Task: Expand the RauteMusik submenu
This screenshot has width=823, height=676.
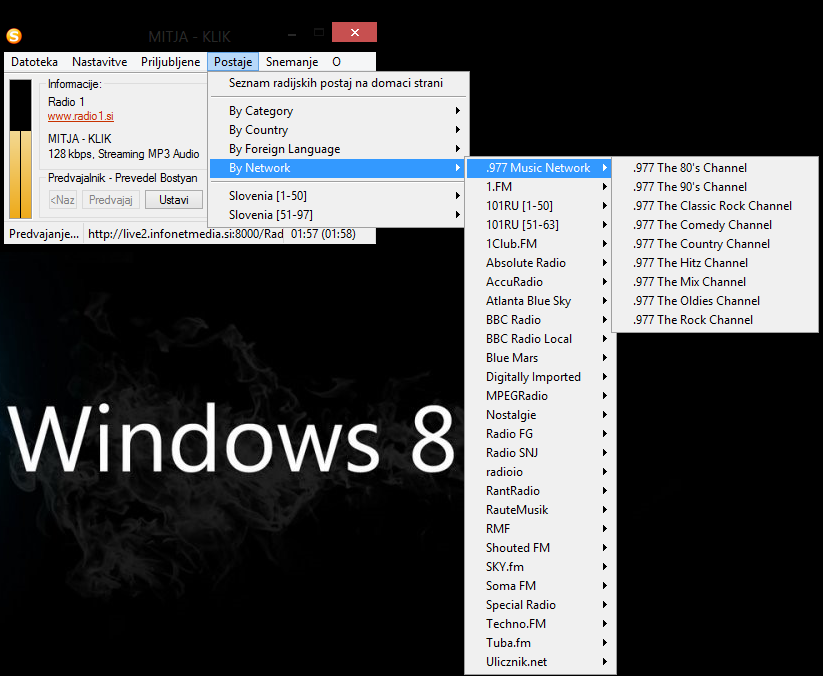Action: 540,510
